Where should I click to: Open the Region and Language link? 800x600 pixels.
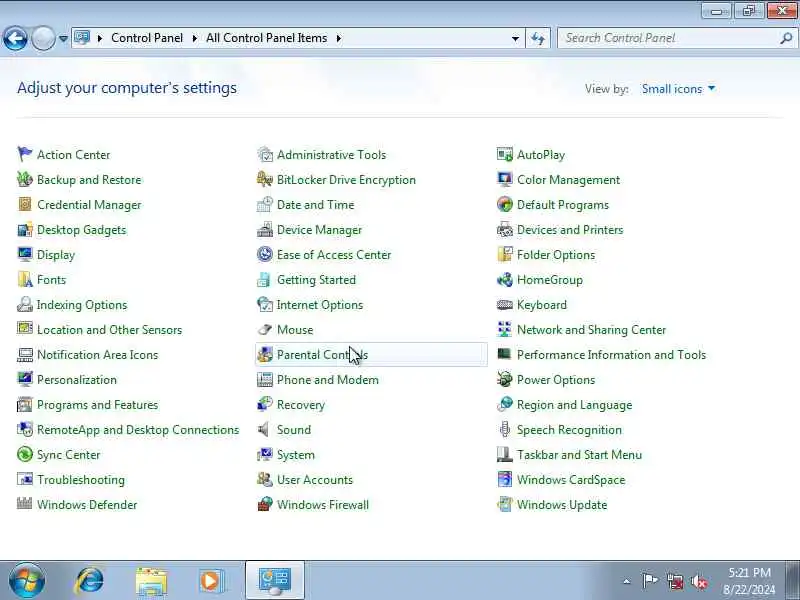click(574, 405)
